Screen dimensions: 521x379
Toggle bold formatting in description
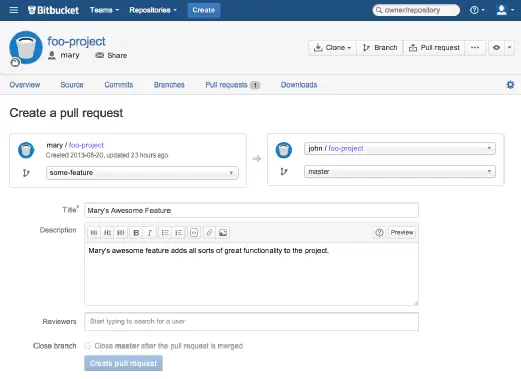[136, 233]
